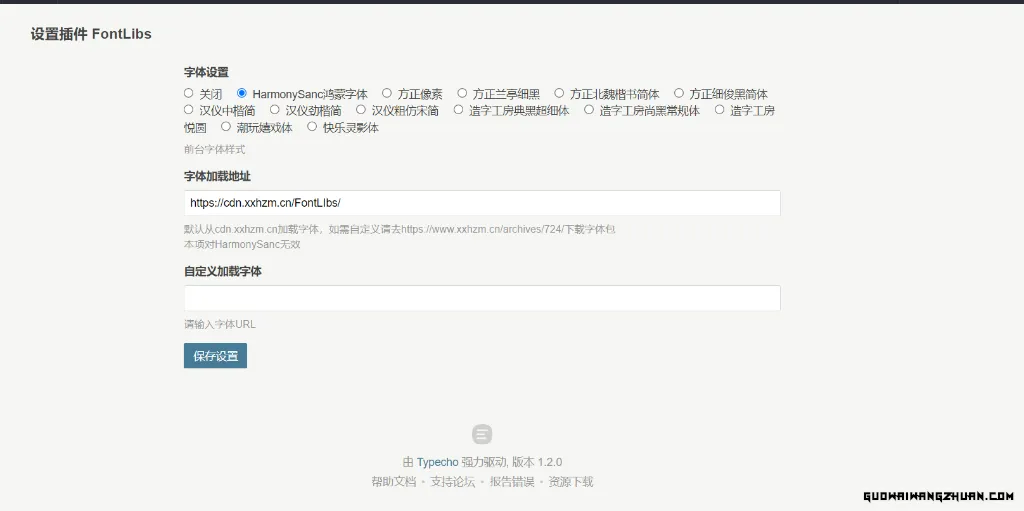Choose the 方正像素 font option
This screenshot has width=1024, height=511.
pos(387,93)
